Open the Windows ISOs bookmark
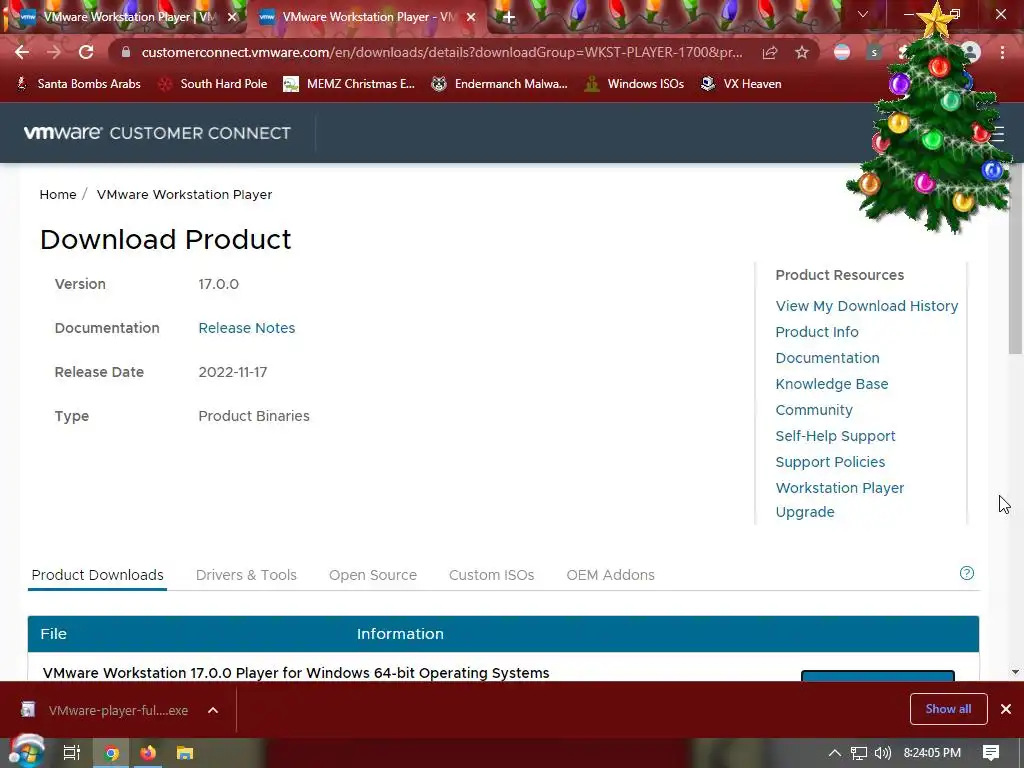The width and height of the screenshot is (1024, 768). [x=634, y=84]
